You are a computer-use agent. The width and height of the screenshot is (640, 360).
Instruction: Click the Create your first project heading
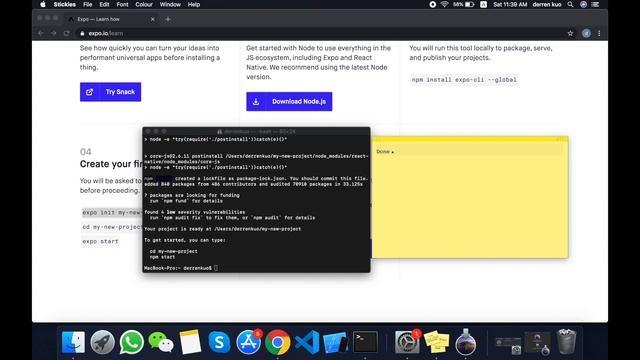tap(111, 164)
